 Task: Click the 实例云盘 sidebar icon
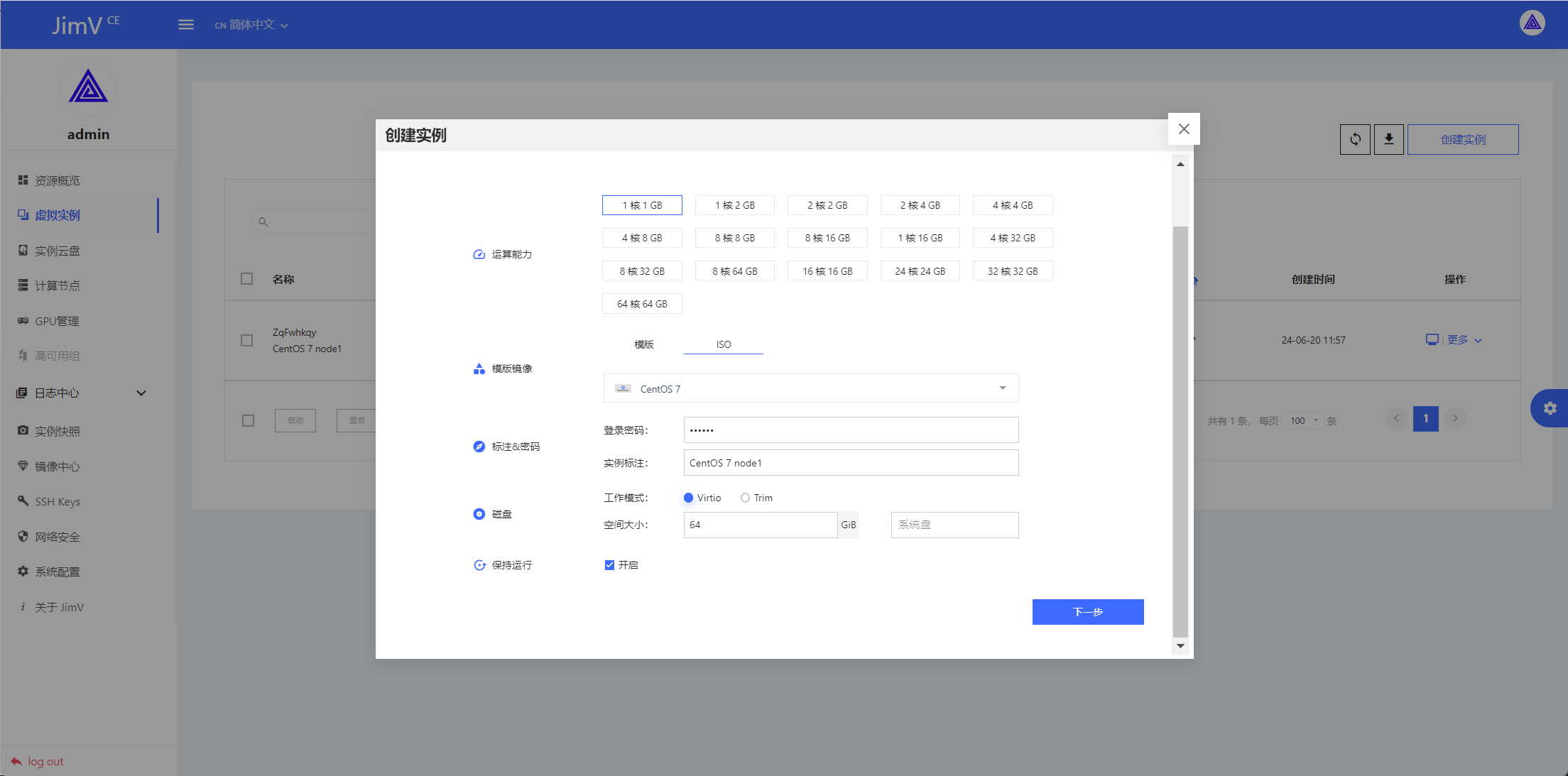[x=23, y=251]
